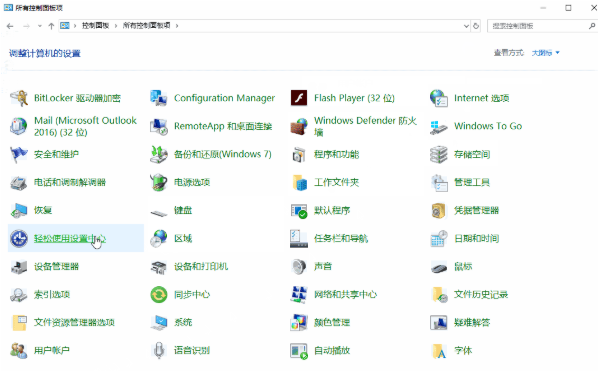Open the 默认程序 icon

[x=299, y=210]
